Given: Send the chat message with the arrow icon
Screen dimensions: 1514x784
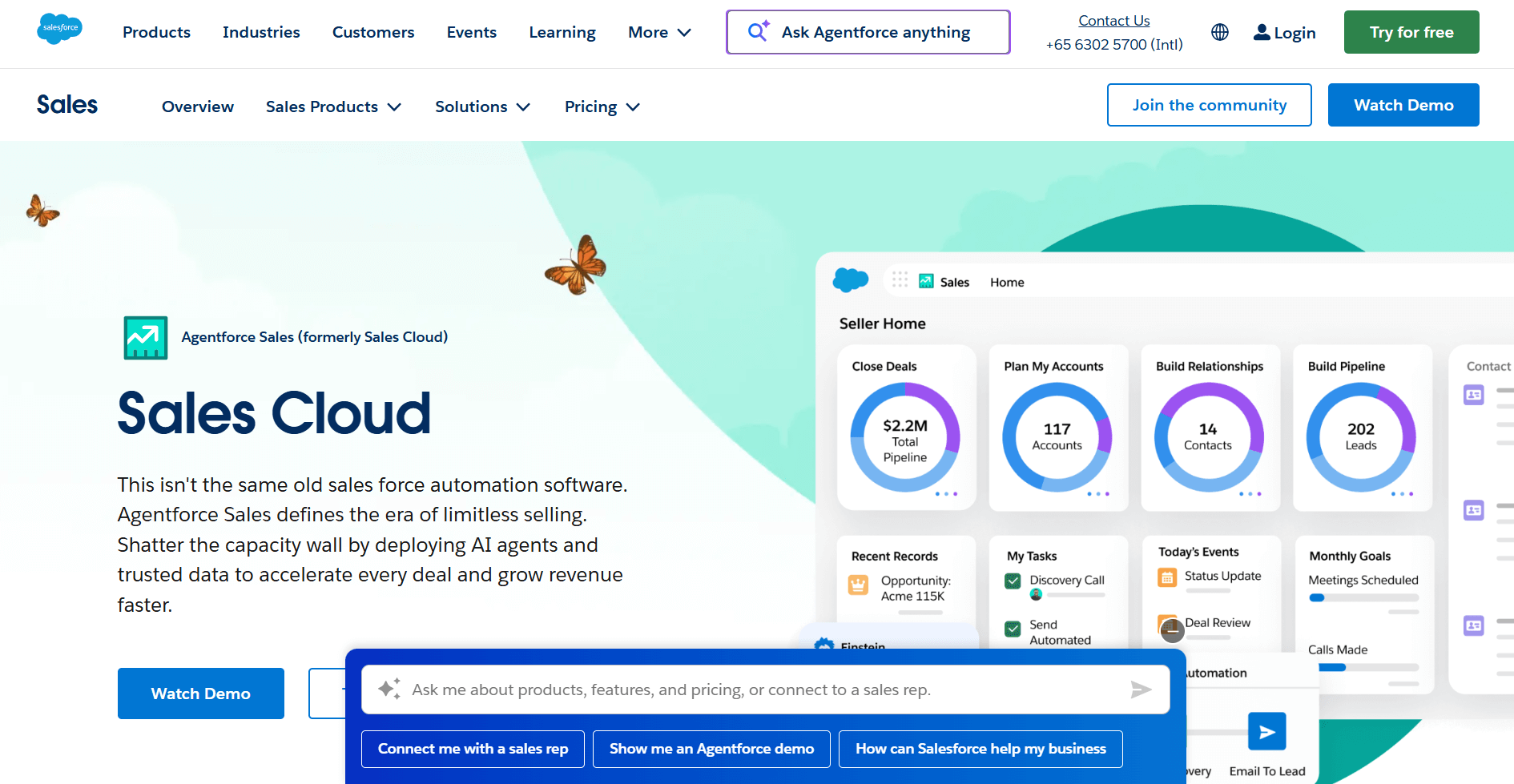Looking at the screenshot, I should (1141, 689).
